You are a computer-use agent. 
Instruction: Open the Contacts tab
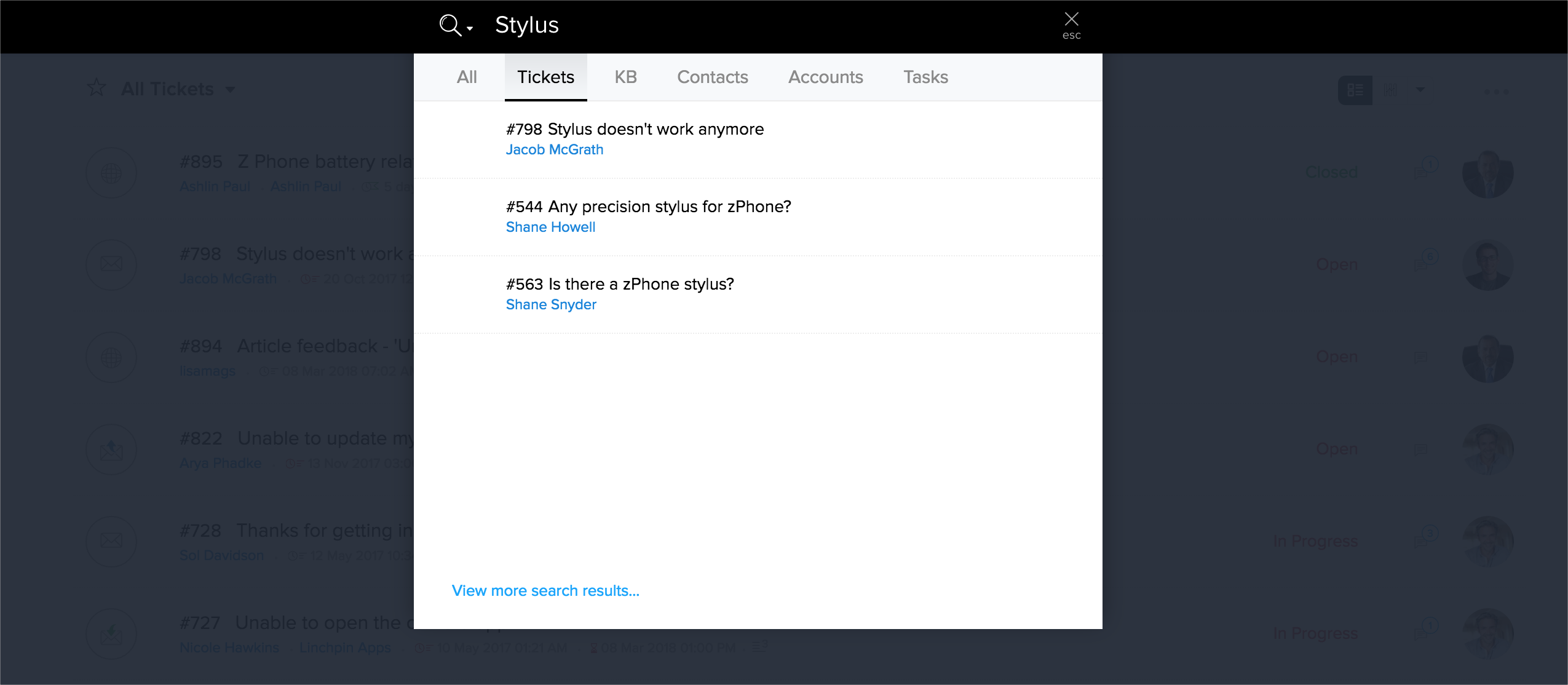(x=712, y=77)
